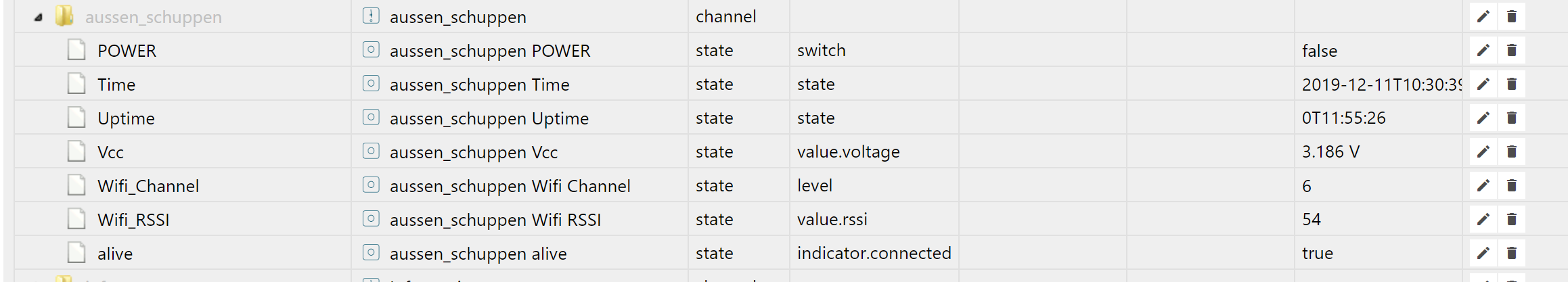1568x282 pixels.
Task: Select the Time tree item
Action: pyautogui.click(x=116, y=85)
